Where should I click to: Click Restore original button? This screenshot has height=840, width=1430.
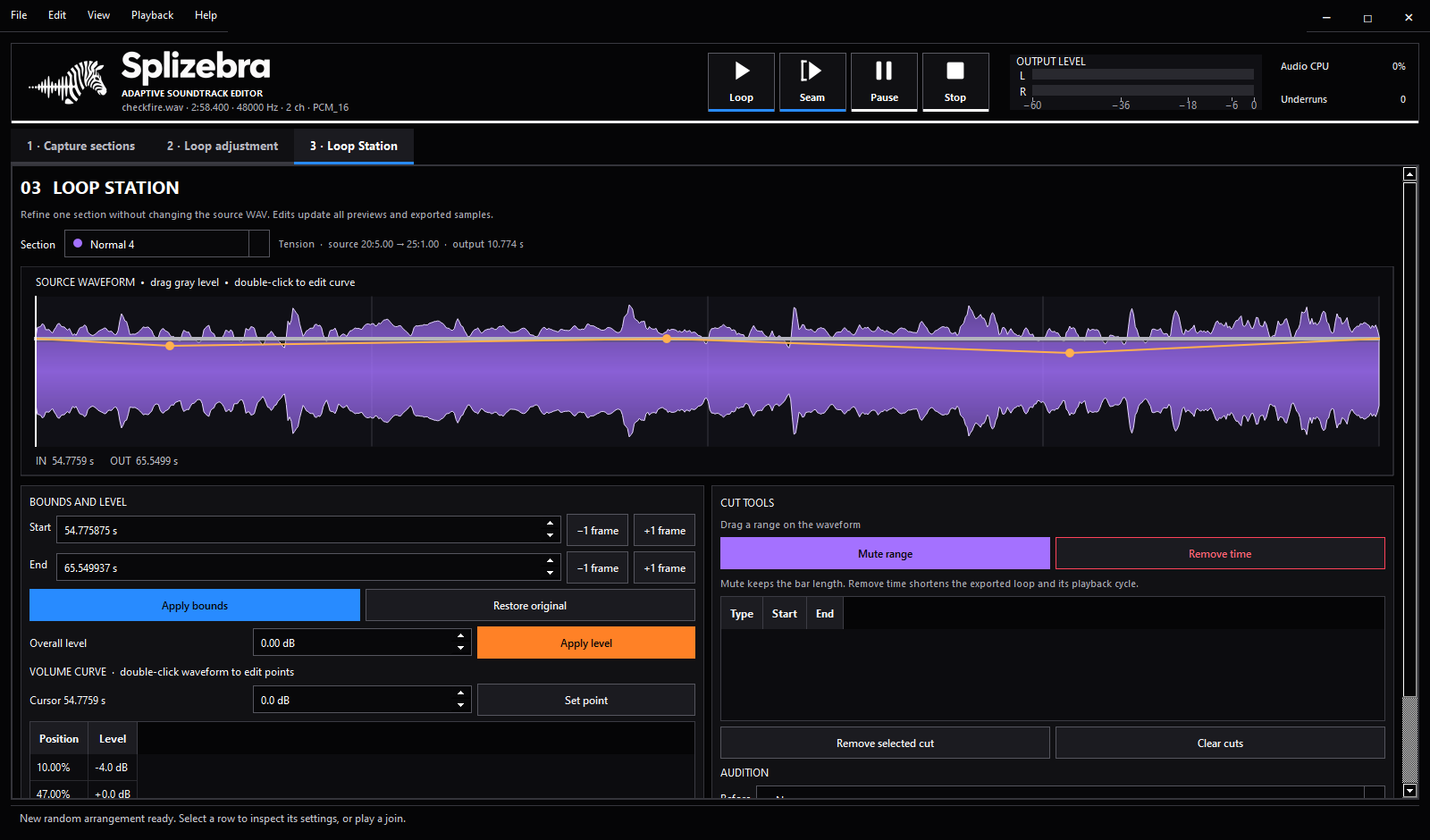pos(530,605)
